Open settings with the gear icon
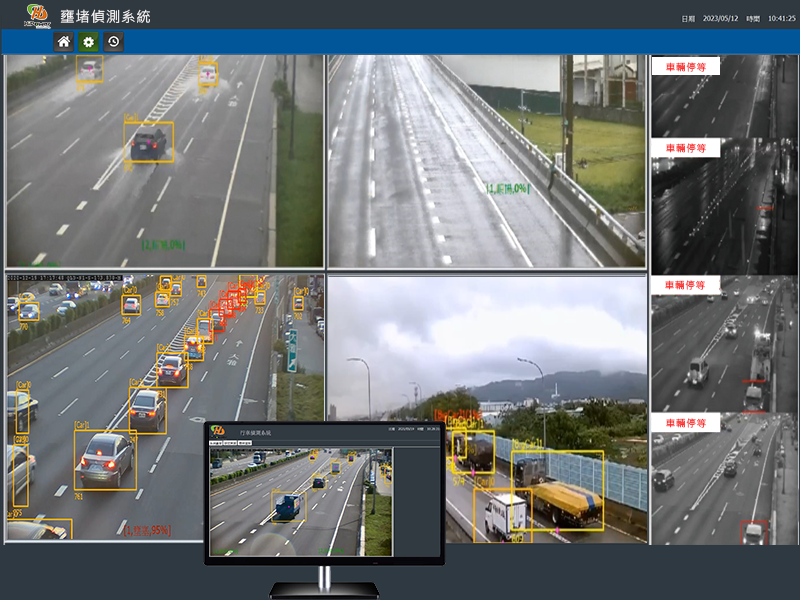Screen dimensions: 800x600 coord(88,42)
